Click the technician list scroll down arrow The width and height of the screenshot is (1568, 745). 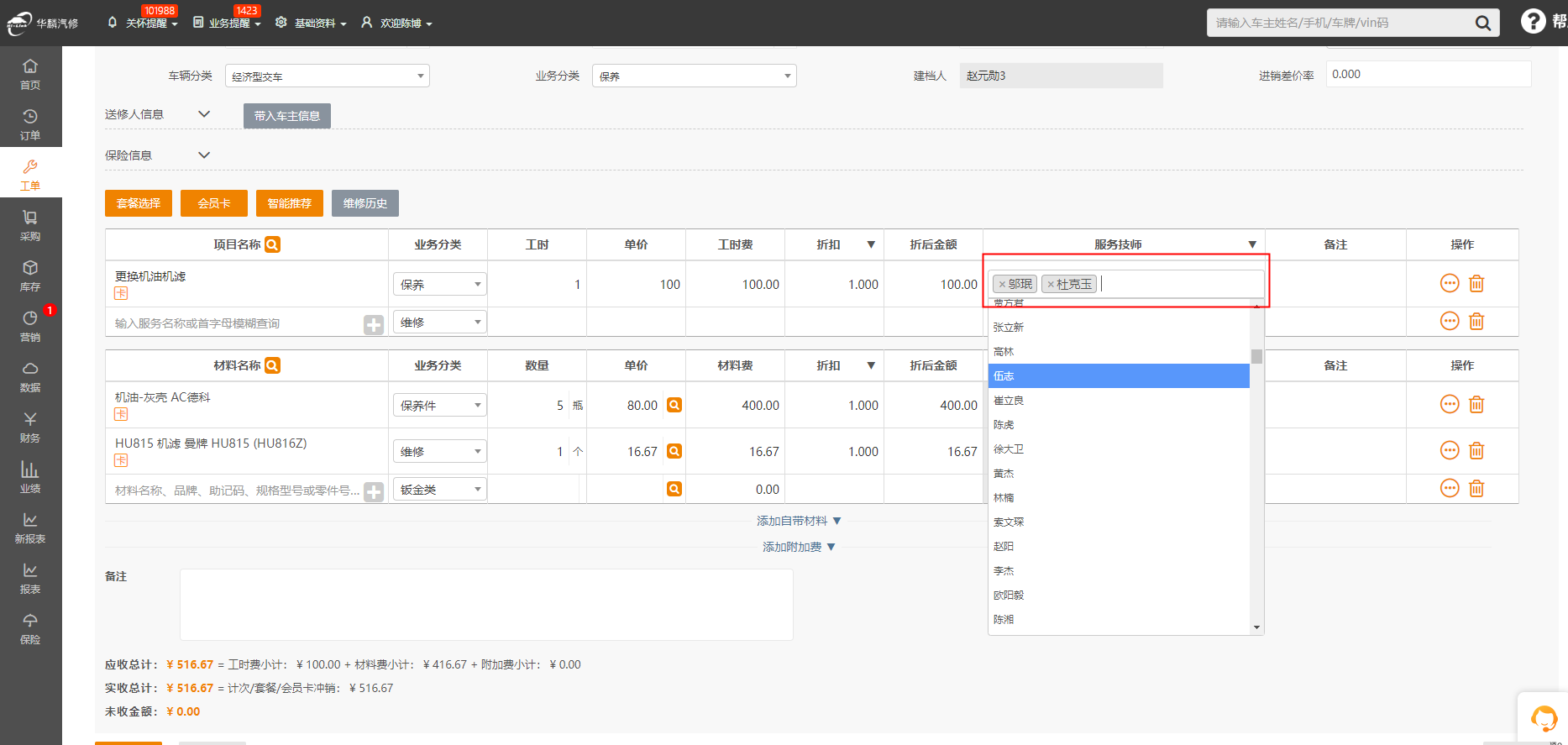click(x=1256, y=627)
